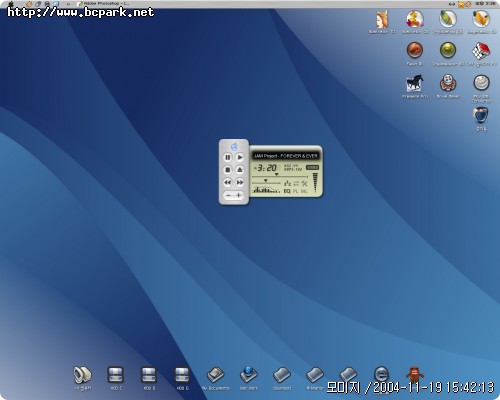
Task: Open the ImageReady CS desktop icon
Action: [x=482, y=22]
